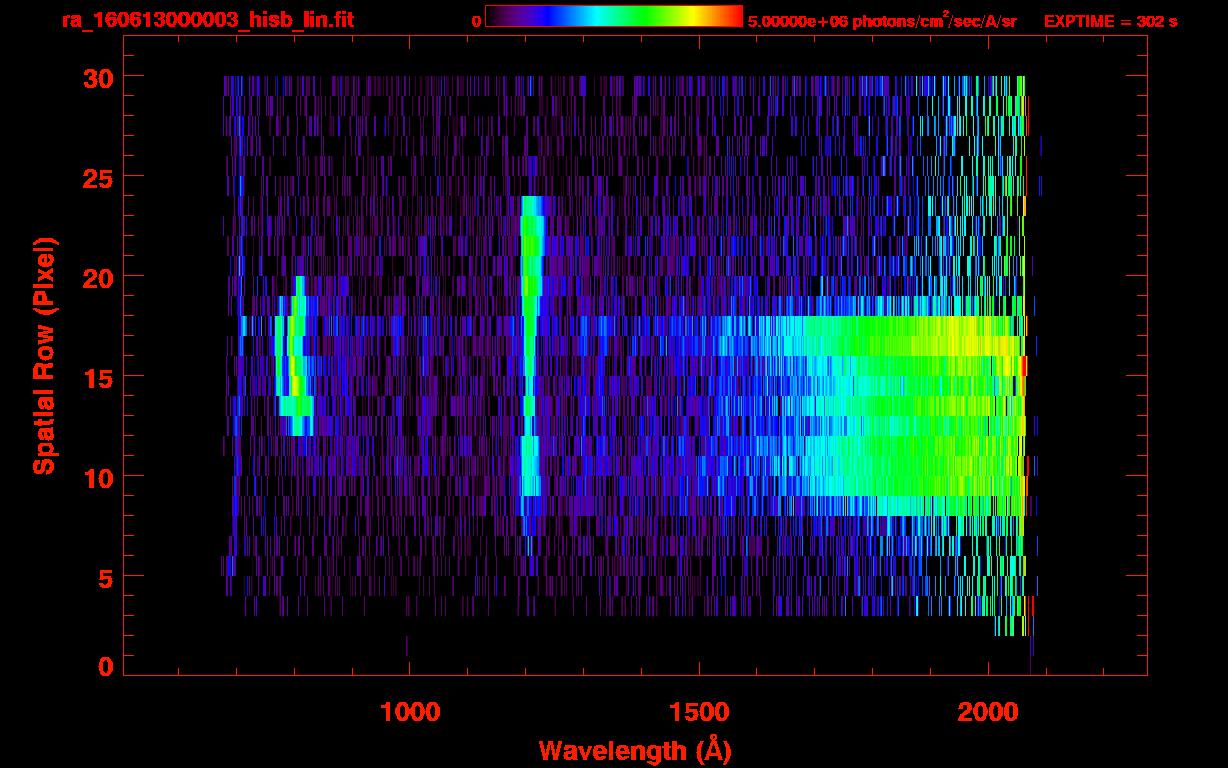Image resolution: width=1228 pixels, height=768 pixels.
Task: Click the yellow continuum region near 1950 Å
Action: tap(960, 340)
